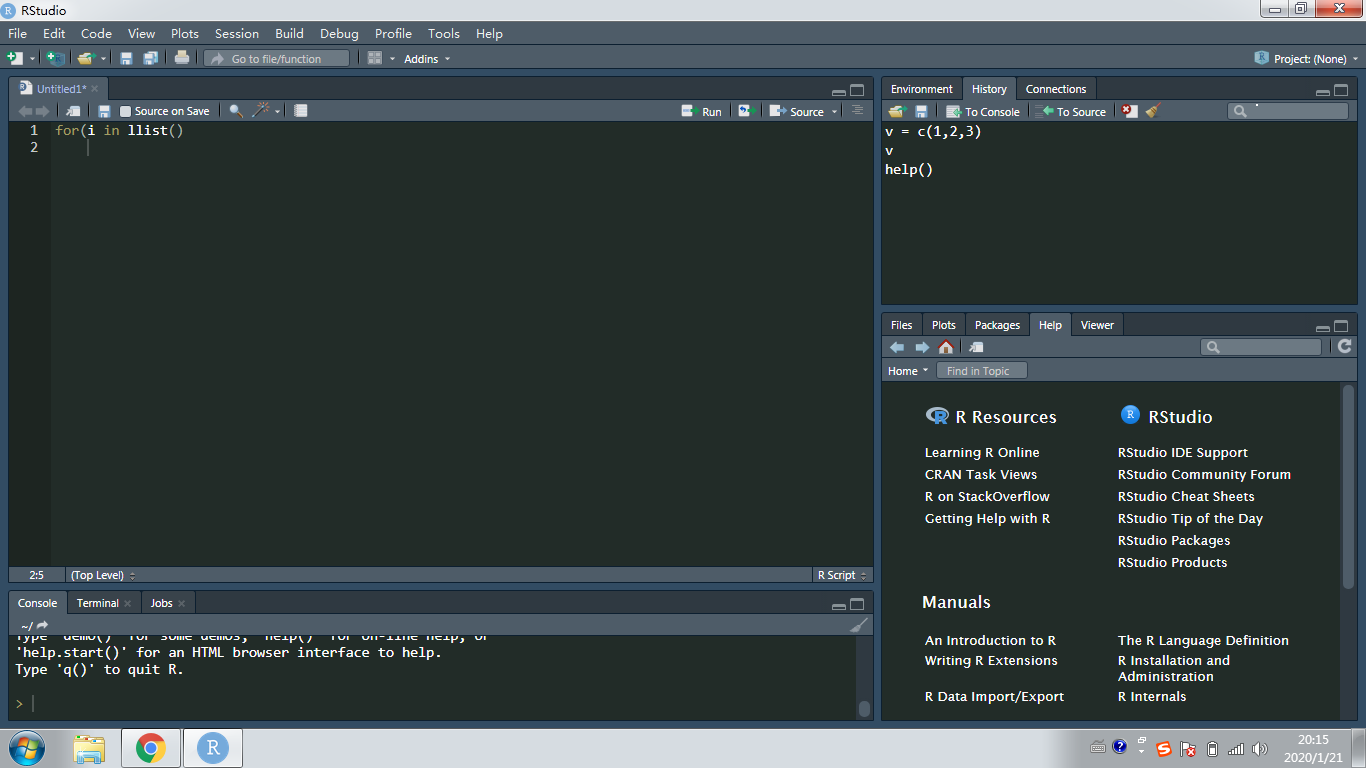Click the editor's go-back arrow
Viewport: 1366px width, 768px height.
point(25,111)
